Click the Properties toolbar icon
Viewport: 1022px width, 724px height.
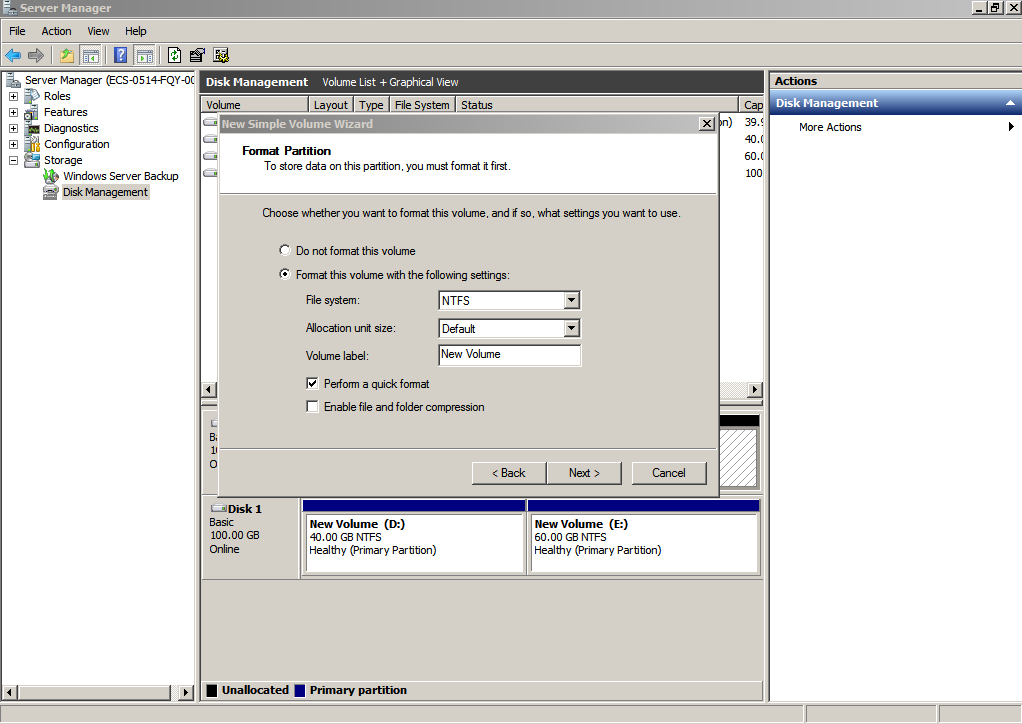[x=197, y=55]
